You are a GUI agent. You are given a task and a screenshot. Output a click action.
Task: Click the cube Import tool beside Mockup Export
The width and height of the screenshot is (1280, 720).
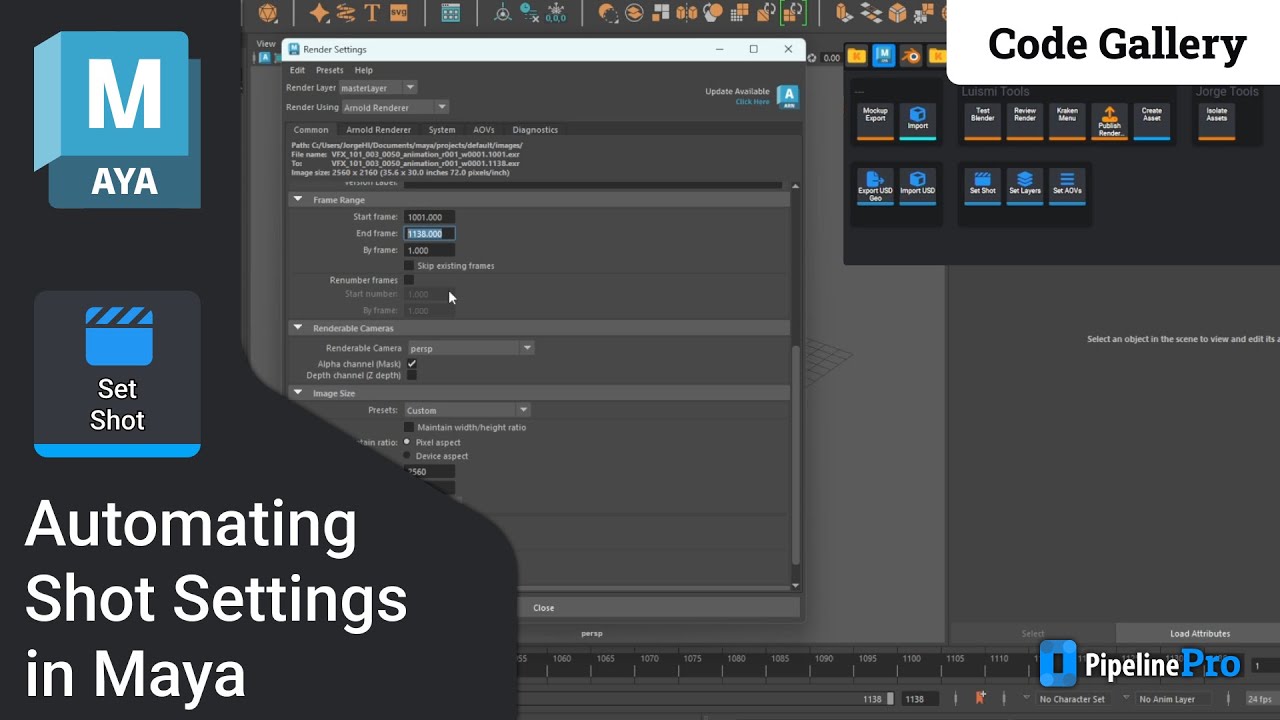coord(917,121)
